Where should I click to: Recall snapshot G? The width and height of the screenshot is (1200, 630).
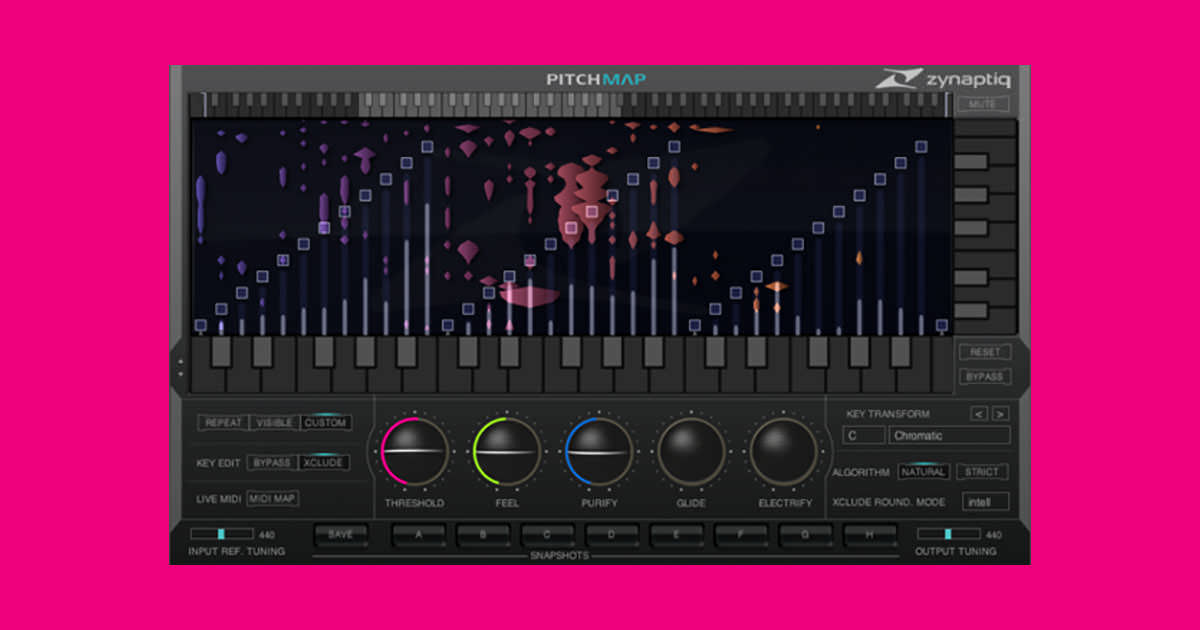pos(806,535)
